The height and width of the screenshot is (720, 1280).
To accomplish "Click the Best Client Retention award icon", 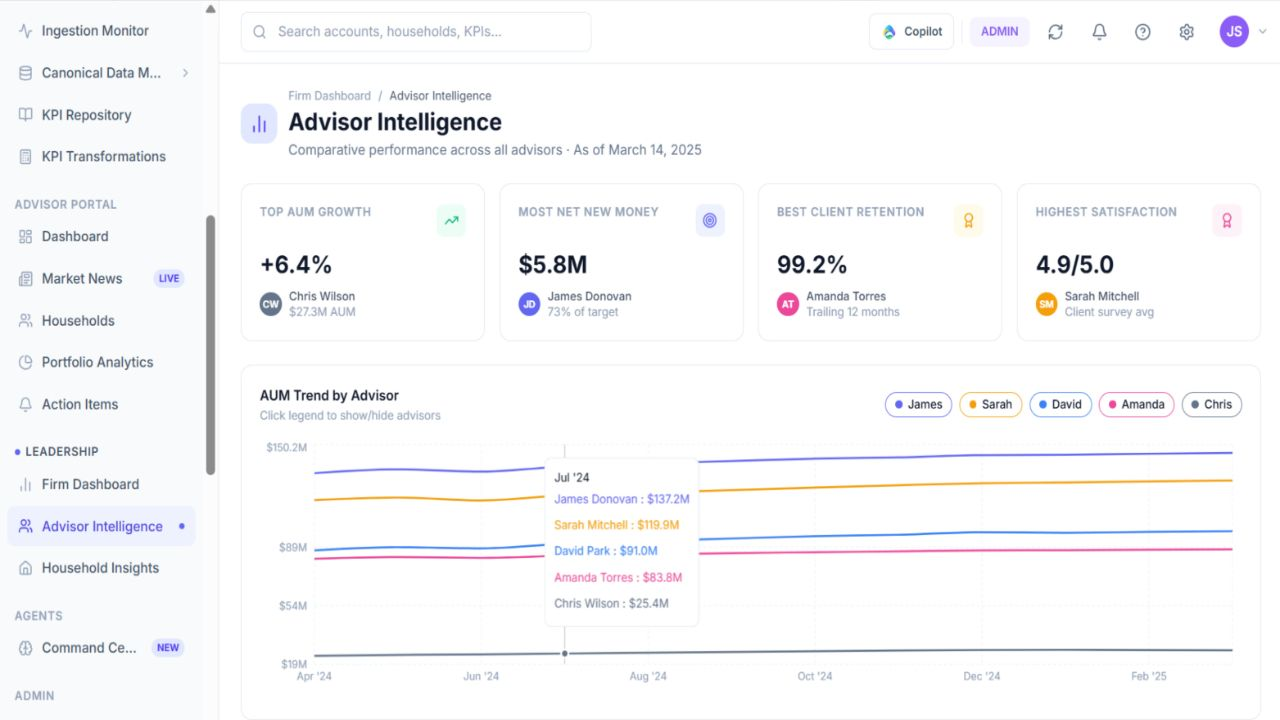I will [968, 220].
